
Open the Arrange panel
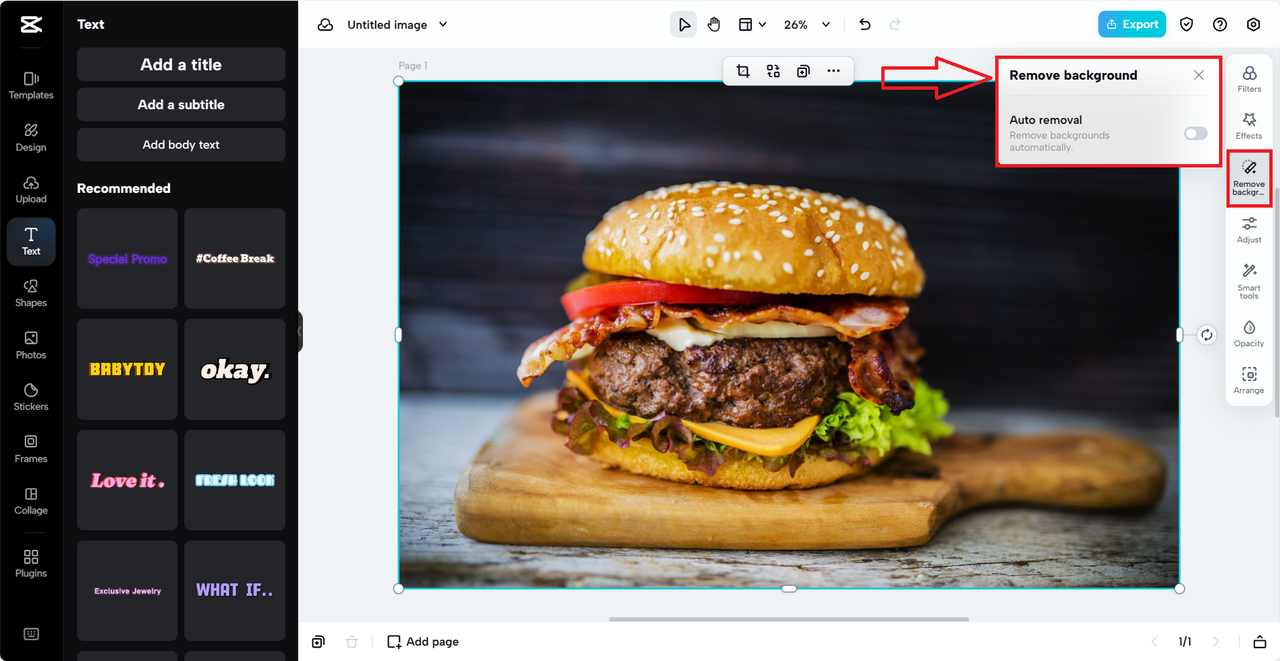1249,381
